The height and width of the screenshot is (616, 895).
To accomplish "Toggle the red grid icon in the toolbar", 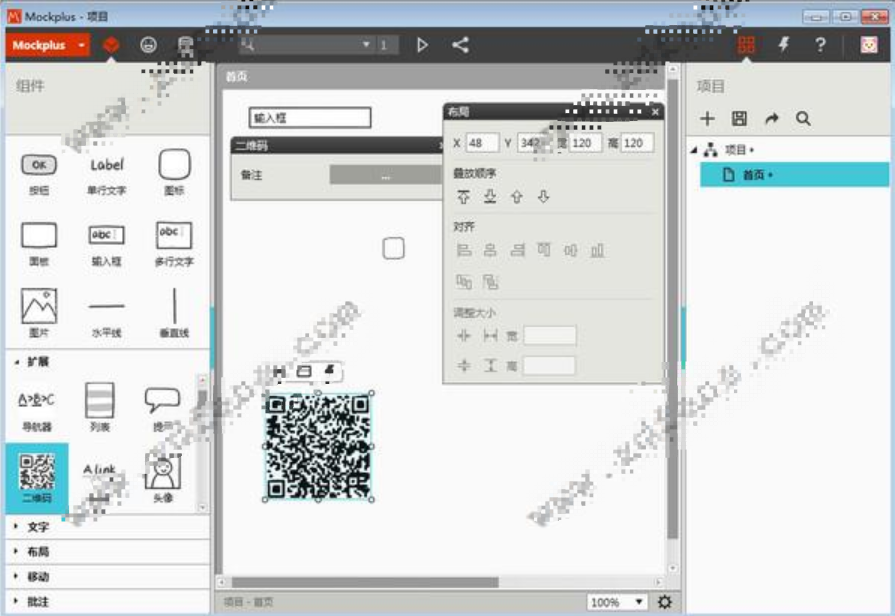I will (x=746, y=45).
